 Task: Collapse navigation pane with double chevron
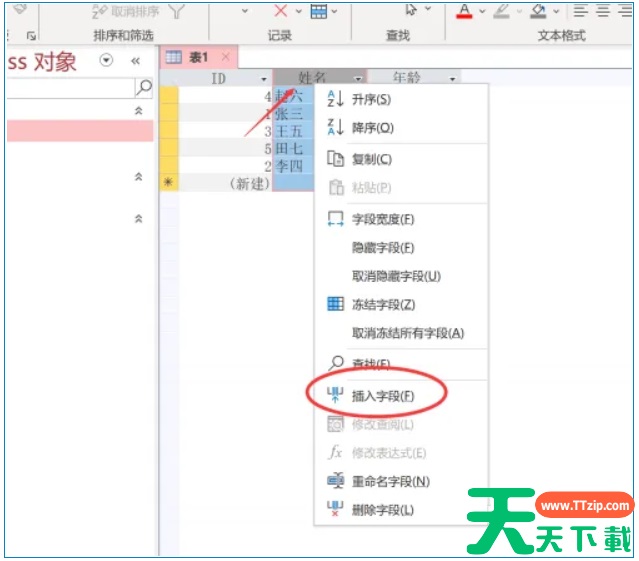click(135, 61)
